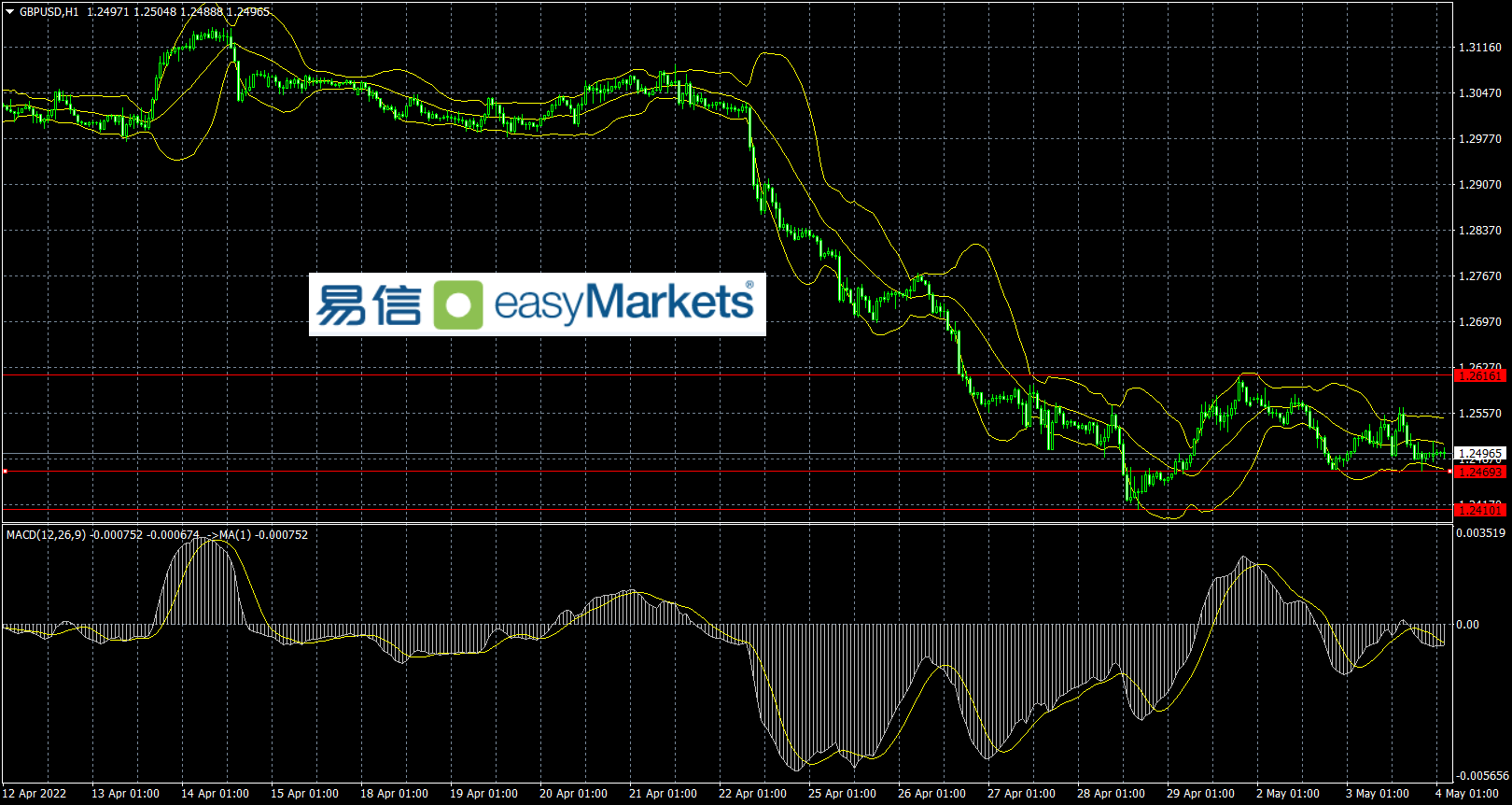Screen dimensions: 1512x805
Task: Click the 14 Apr 01:00 time label
Action: point(216,794)
